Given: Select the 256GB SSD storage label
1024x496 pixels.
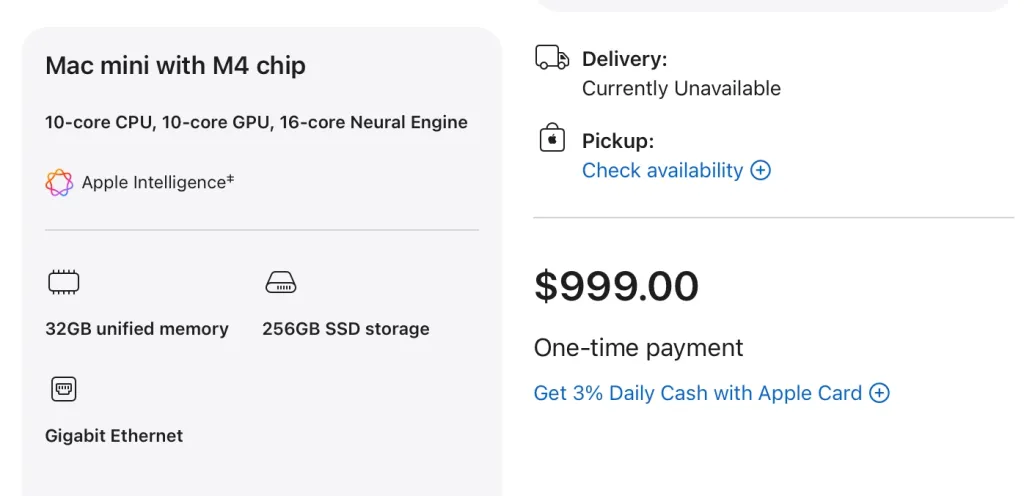Looking at the screenshot, I should click(346, 329).
